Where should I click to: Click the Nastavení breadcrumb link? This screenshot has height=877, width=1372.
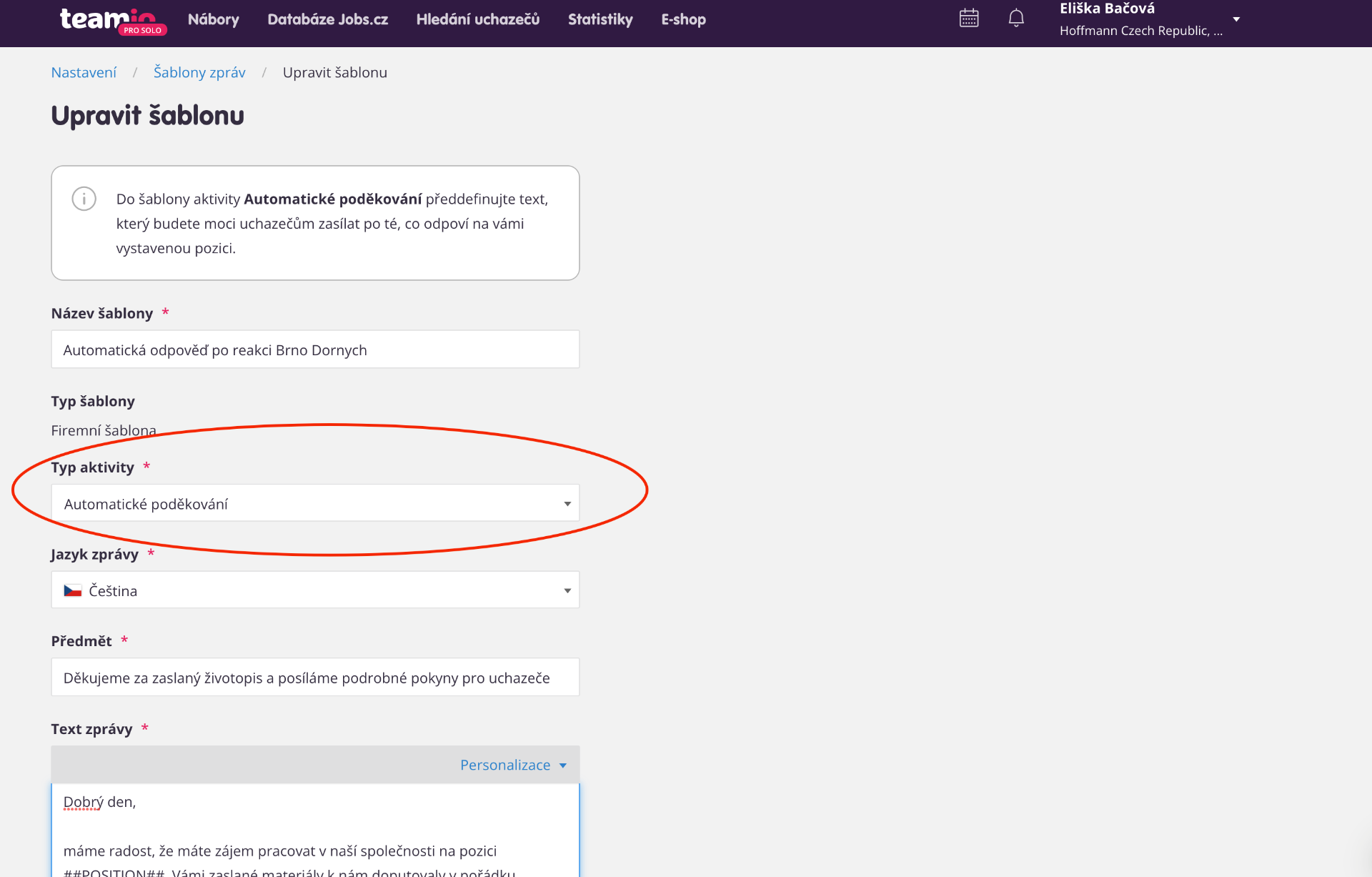(x=84, y=72)
